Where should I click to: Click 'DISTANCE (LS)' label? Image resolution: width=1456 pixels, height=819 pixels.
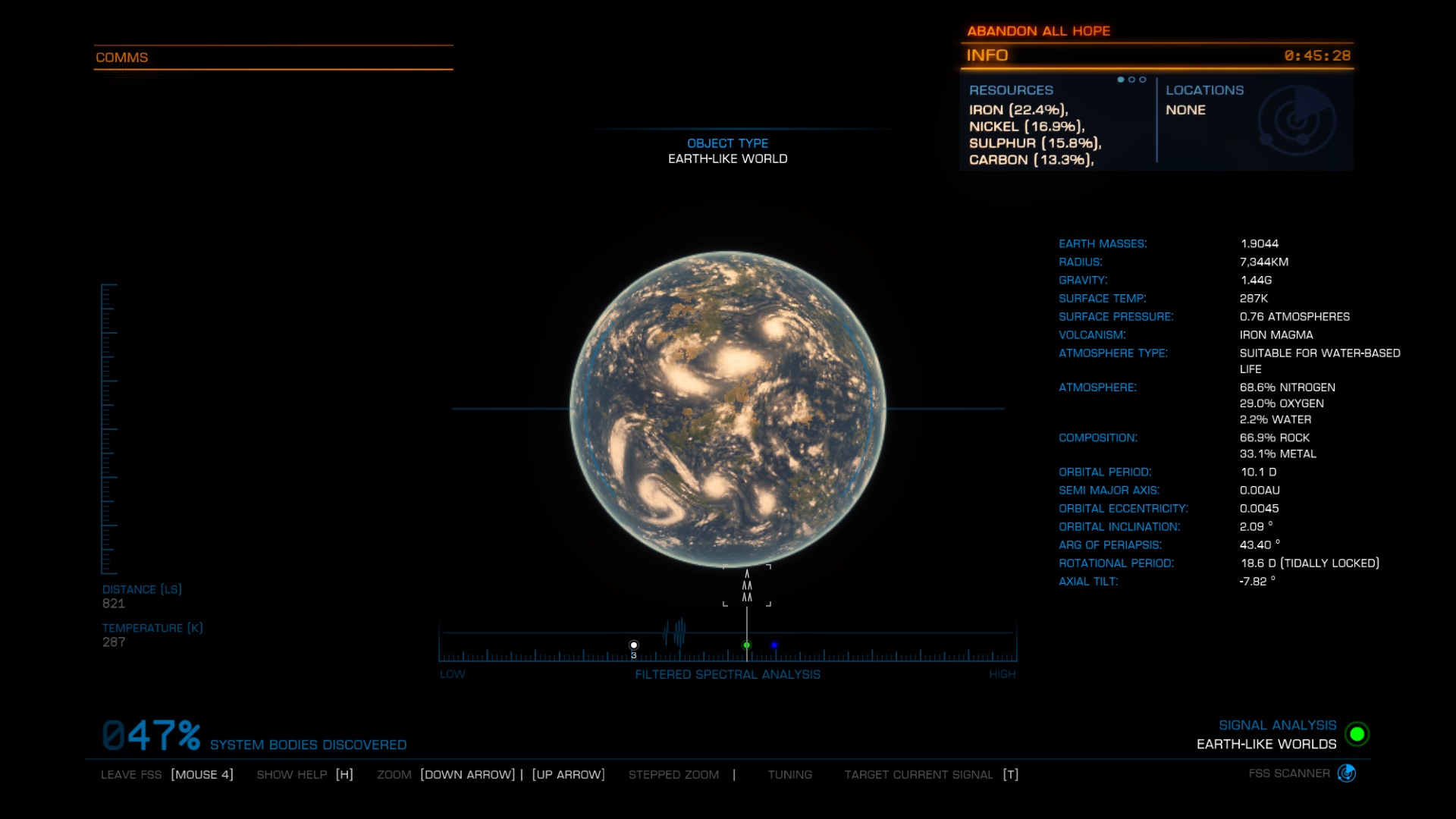coord(142,589)
